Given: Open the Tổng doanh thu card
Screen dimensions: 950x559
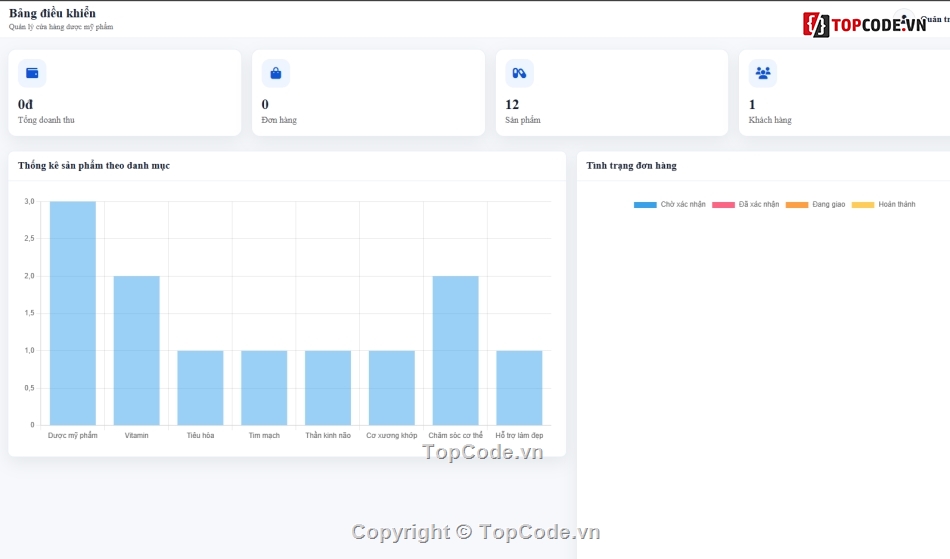Looking at the screenshot, I should coord(125,93).
